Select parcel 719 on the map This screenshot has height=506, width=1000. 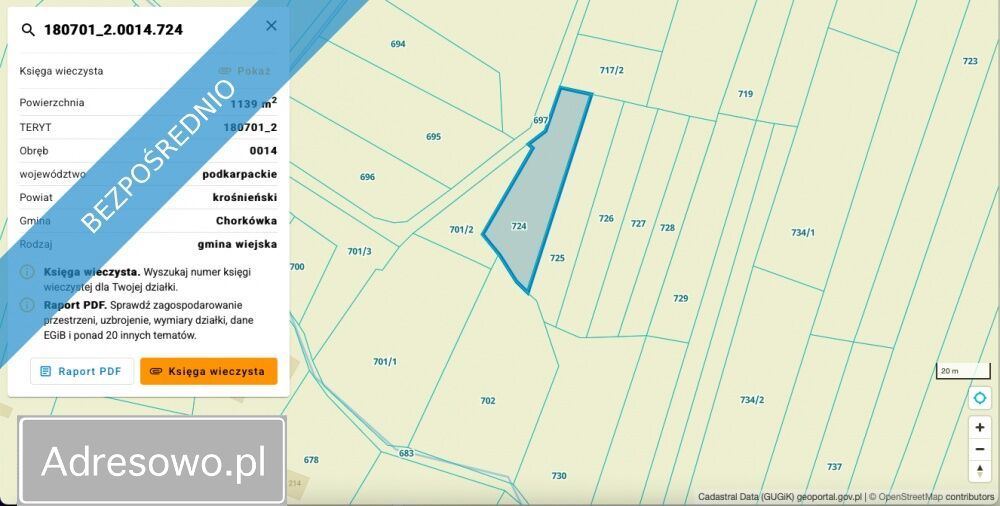tap(745, 94)
